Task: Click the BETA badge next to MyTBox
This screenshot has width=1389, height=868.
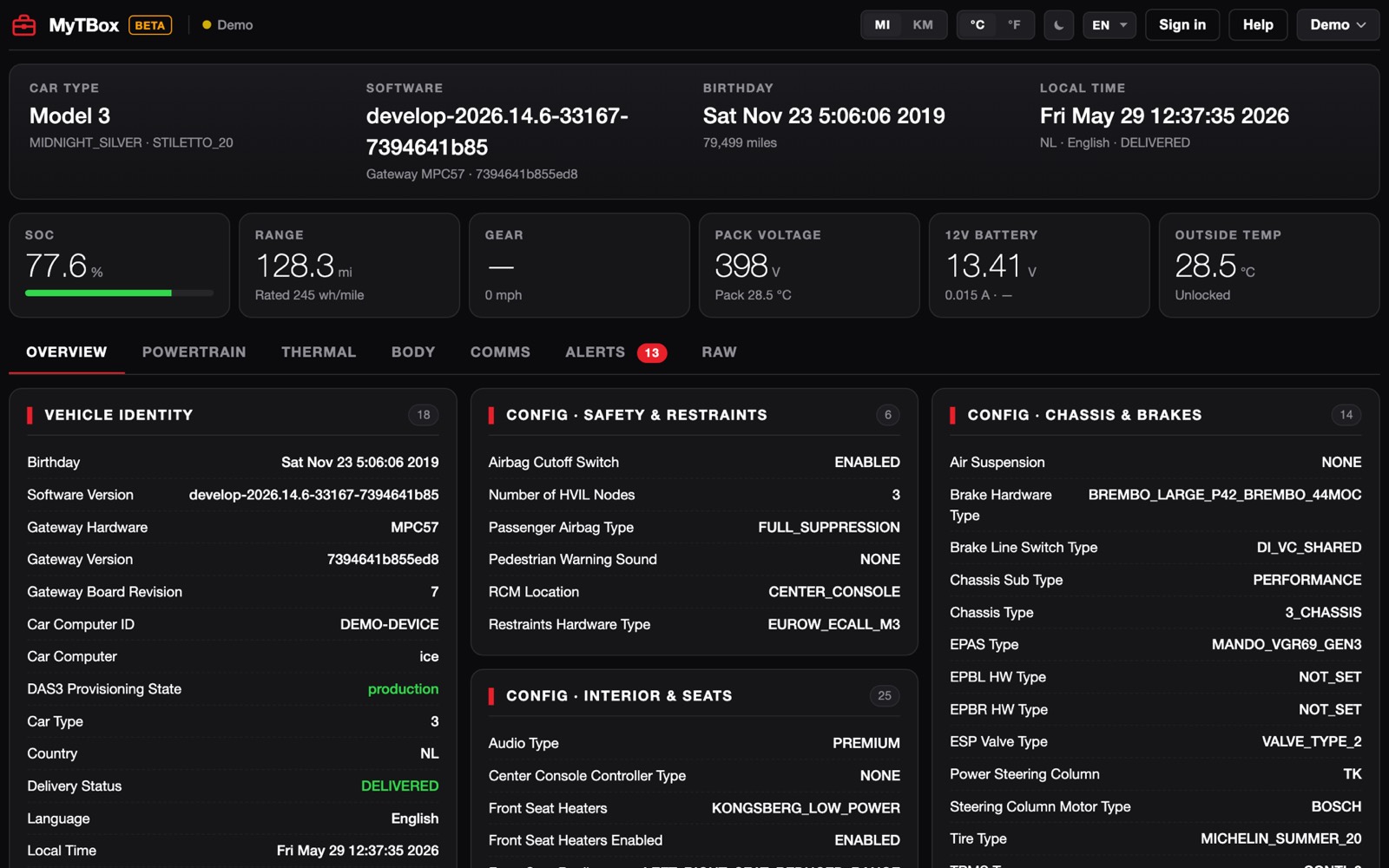Action: click(x=150, y=25)
